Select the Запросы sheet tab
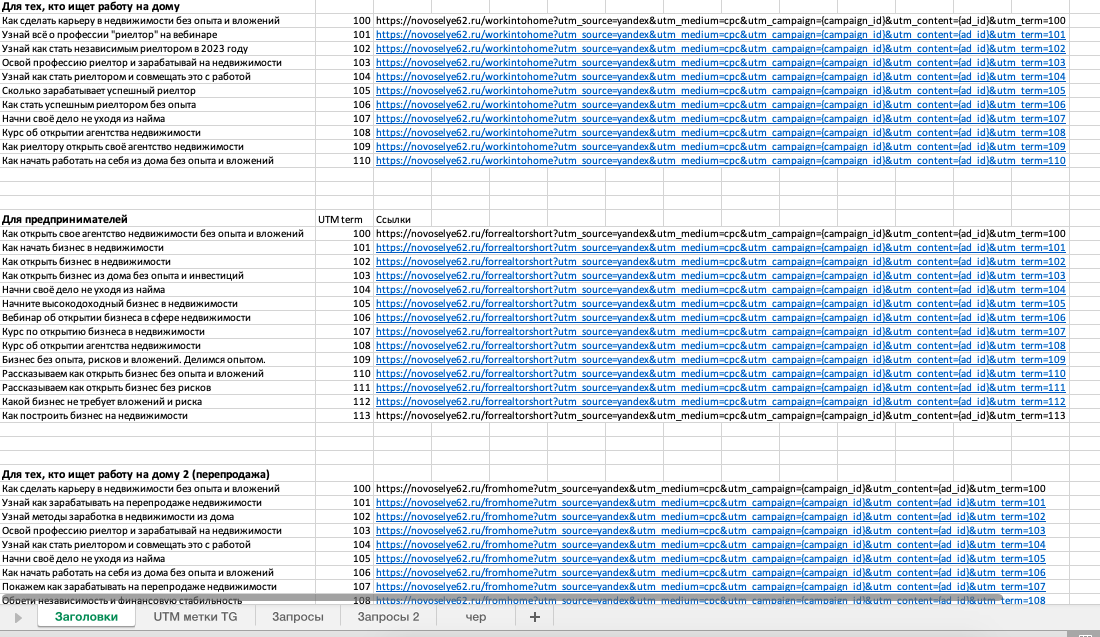Screen dimensions: 1100x637 click(297, 617)
